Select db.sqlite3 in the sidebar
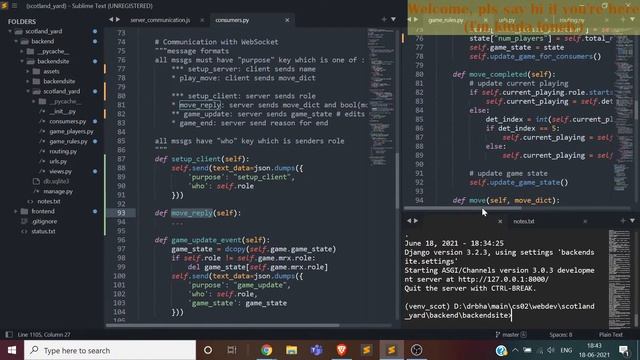The height and width of the screenshot is (360, 640). click(56, 181)
